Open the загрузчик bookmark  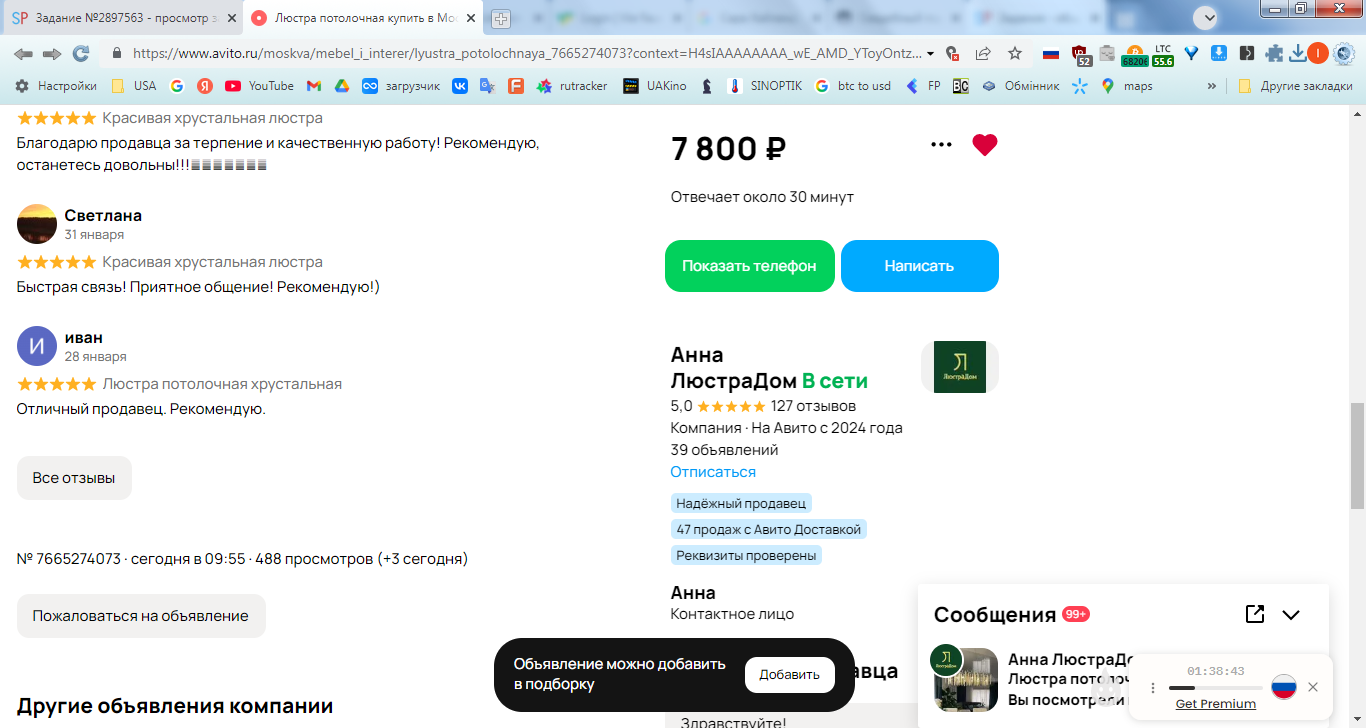pos(401,86)
